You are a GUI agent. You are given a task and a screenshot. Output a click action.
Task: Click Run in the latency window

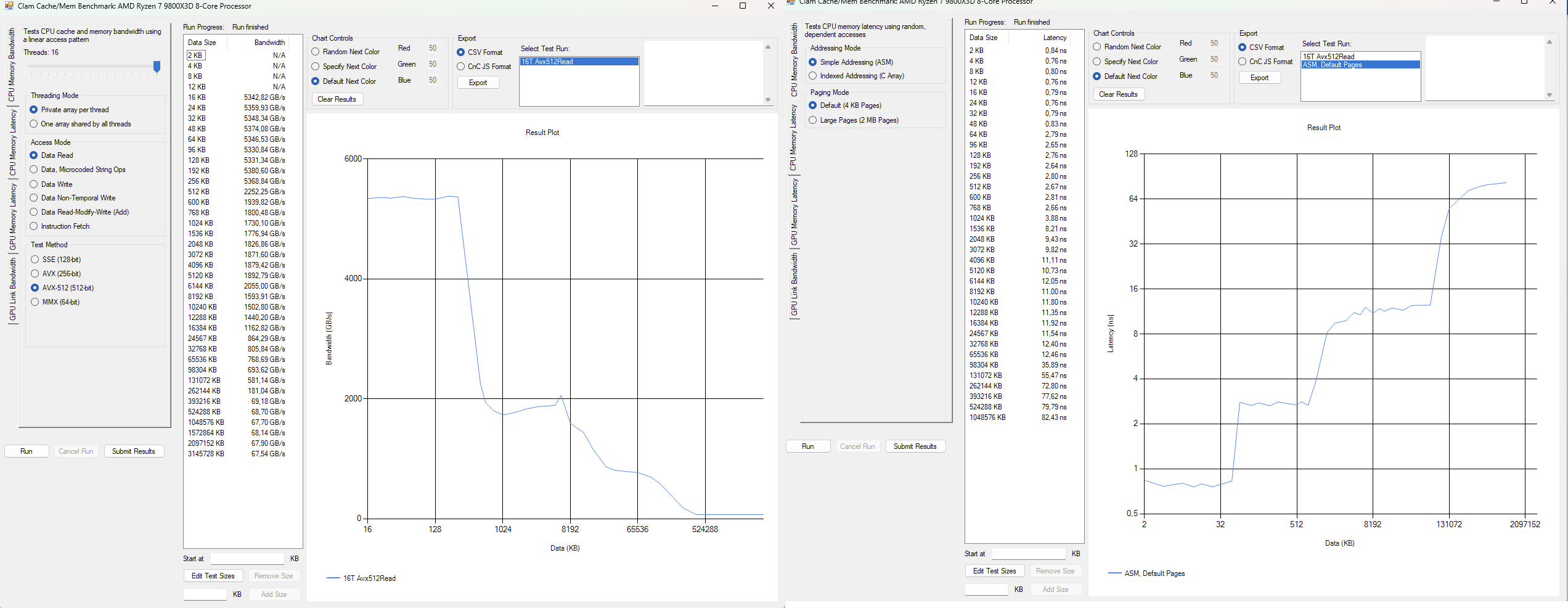coord(808,446)
